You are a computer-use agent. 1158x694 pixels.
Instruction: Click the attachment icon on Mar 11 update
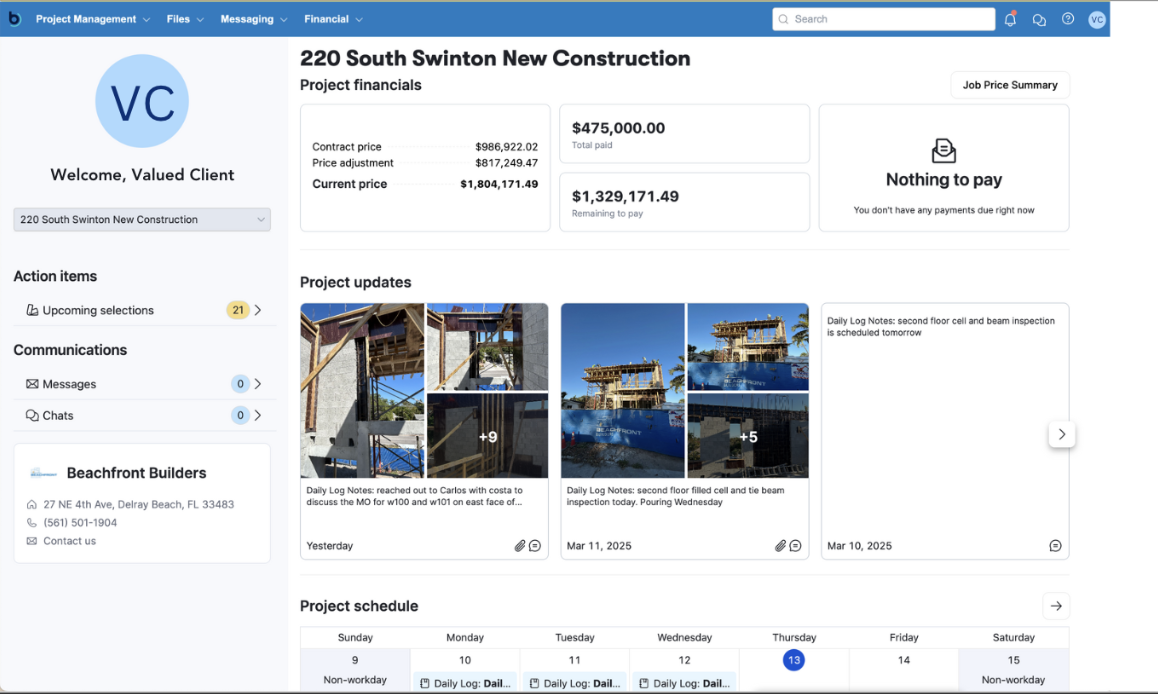coord(780,546)
